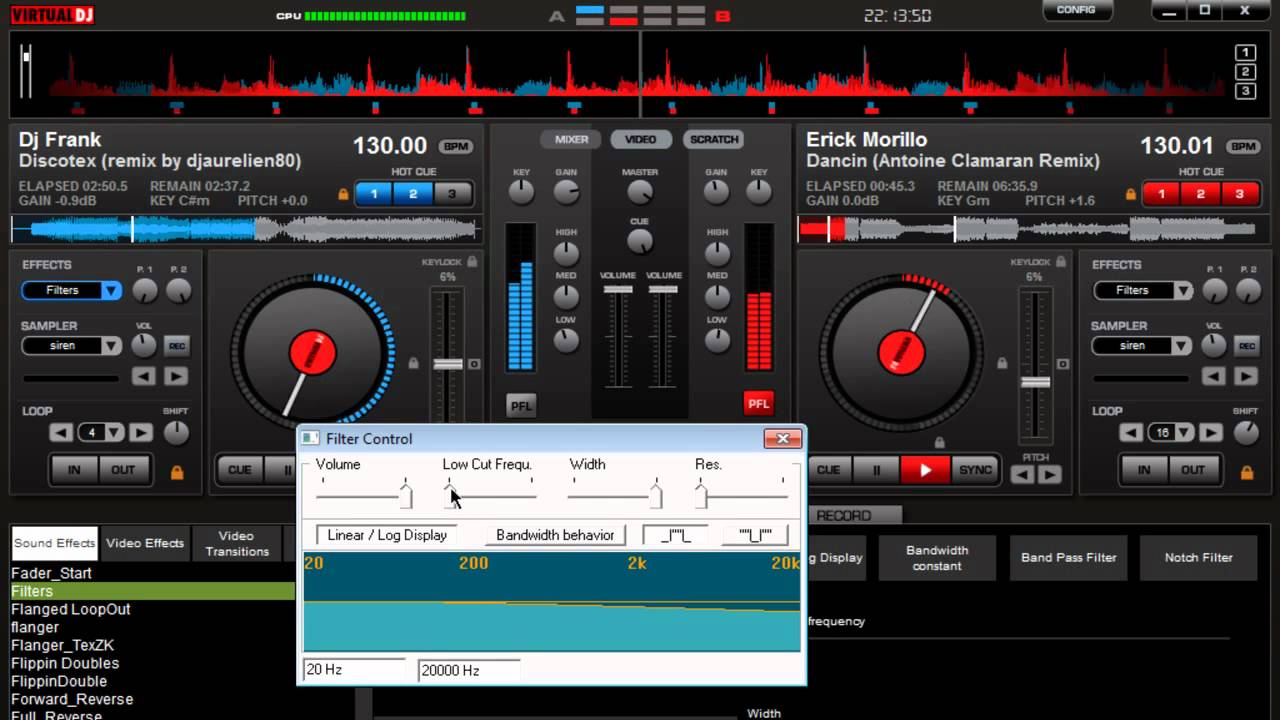1280x720 pixels.
Task: Toggle the right red PFL button
Action: 759,404
